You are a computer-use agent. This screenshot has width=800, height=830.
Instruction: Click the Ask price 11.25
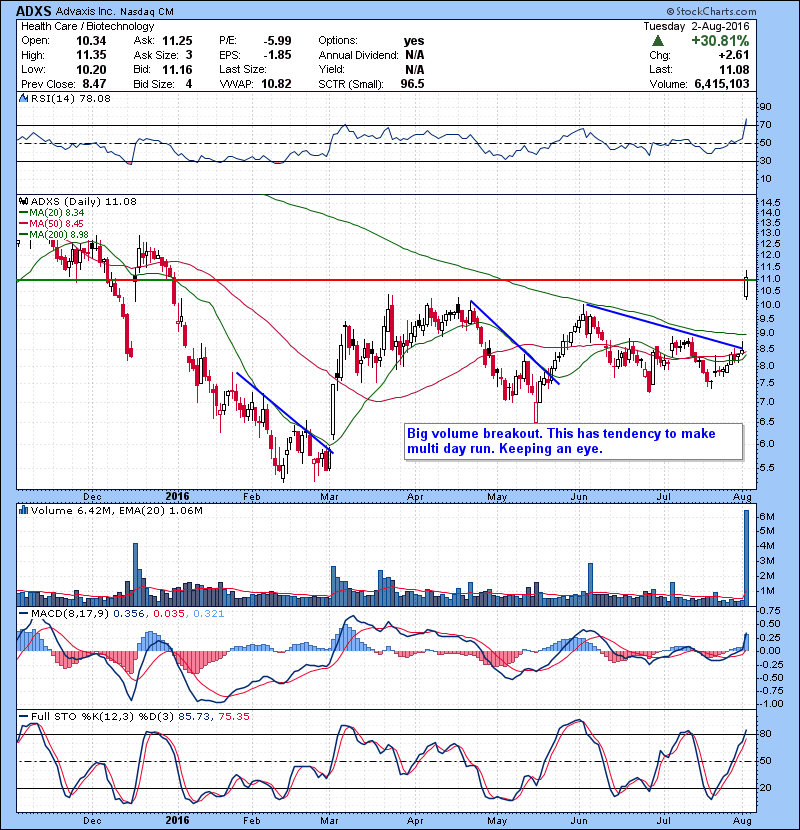(x=177, y=41)
